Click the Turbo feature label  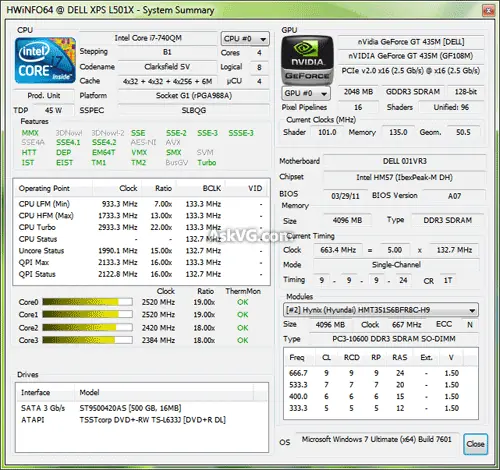(x=207, y=162)
